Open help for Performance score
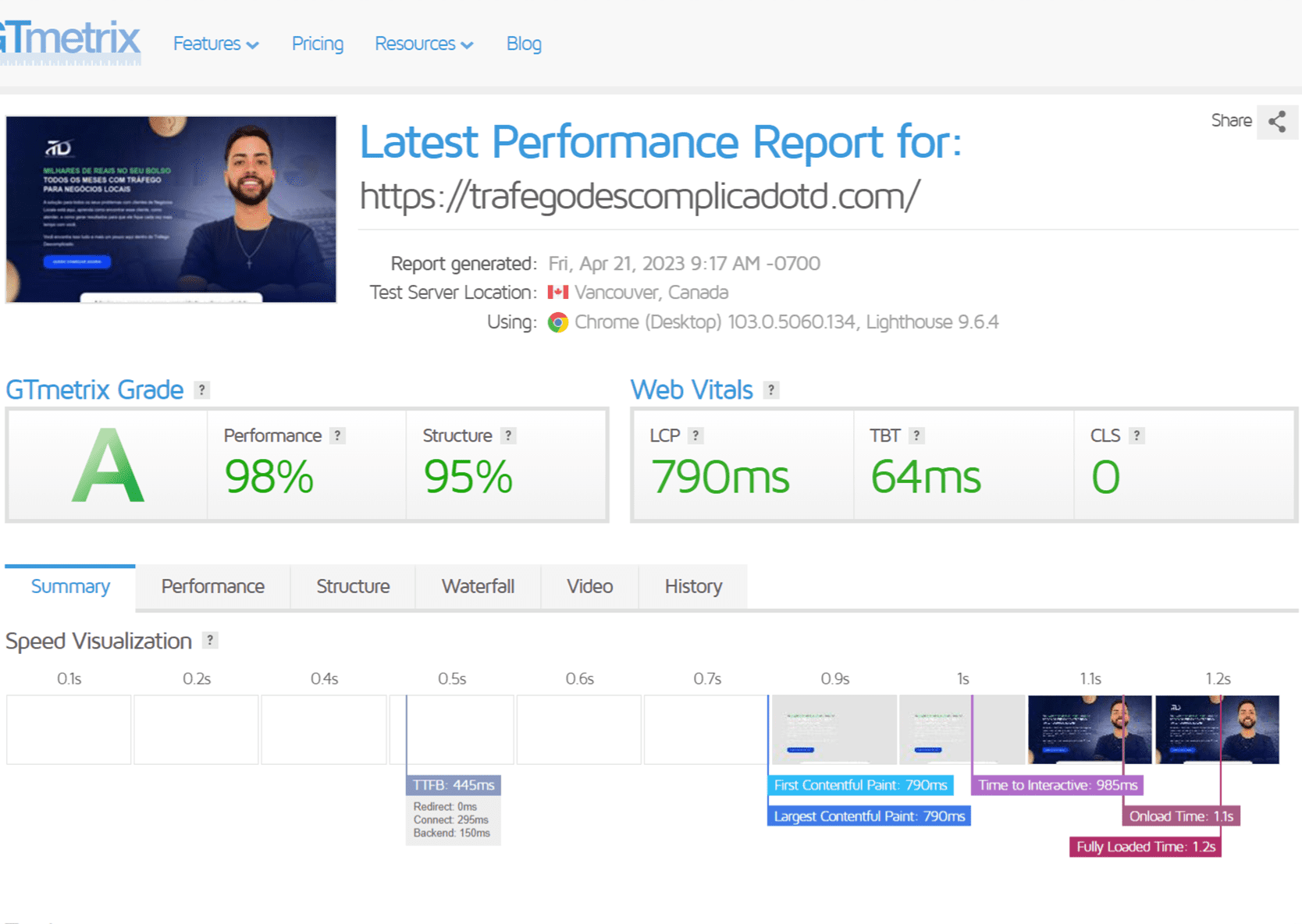The height and width of the screenshot is (924, 1302). coord(337,435)
